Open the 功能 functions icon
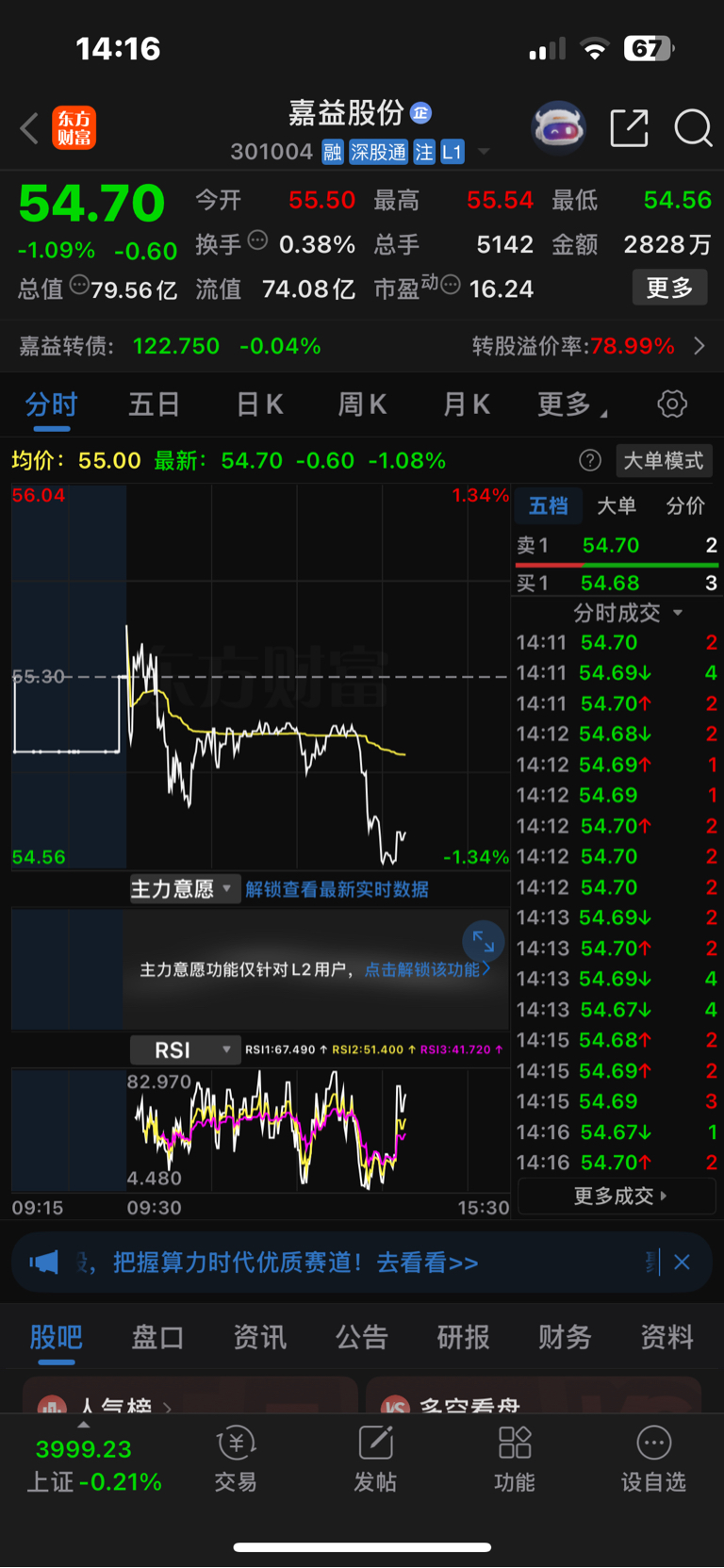724x1568 pixels. click(515, 1459)
